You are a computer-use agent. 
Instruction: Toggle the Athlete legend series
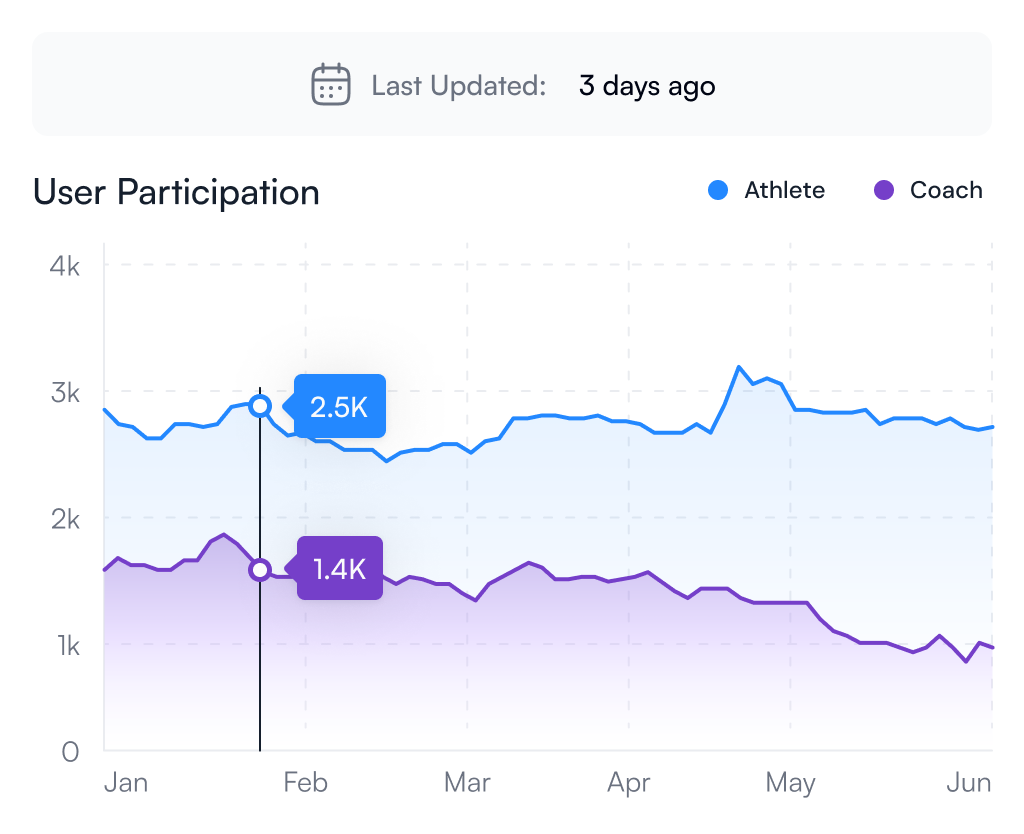(766, 190)
